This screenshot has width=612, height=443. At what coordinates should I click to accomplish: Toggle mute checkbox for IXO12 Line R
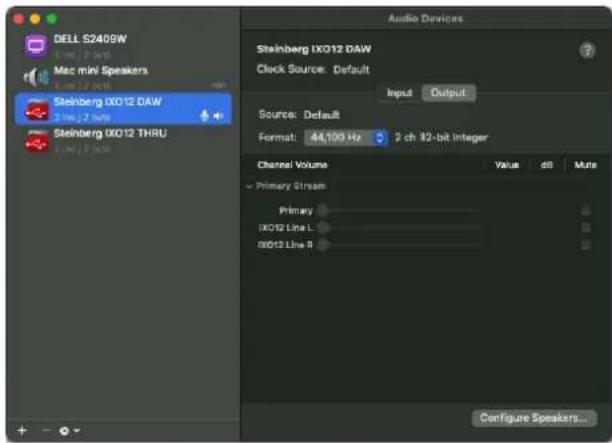pos(585,245)
